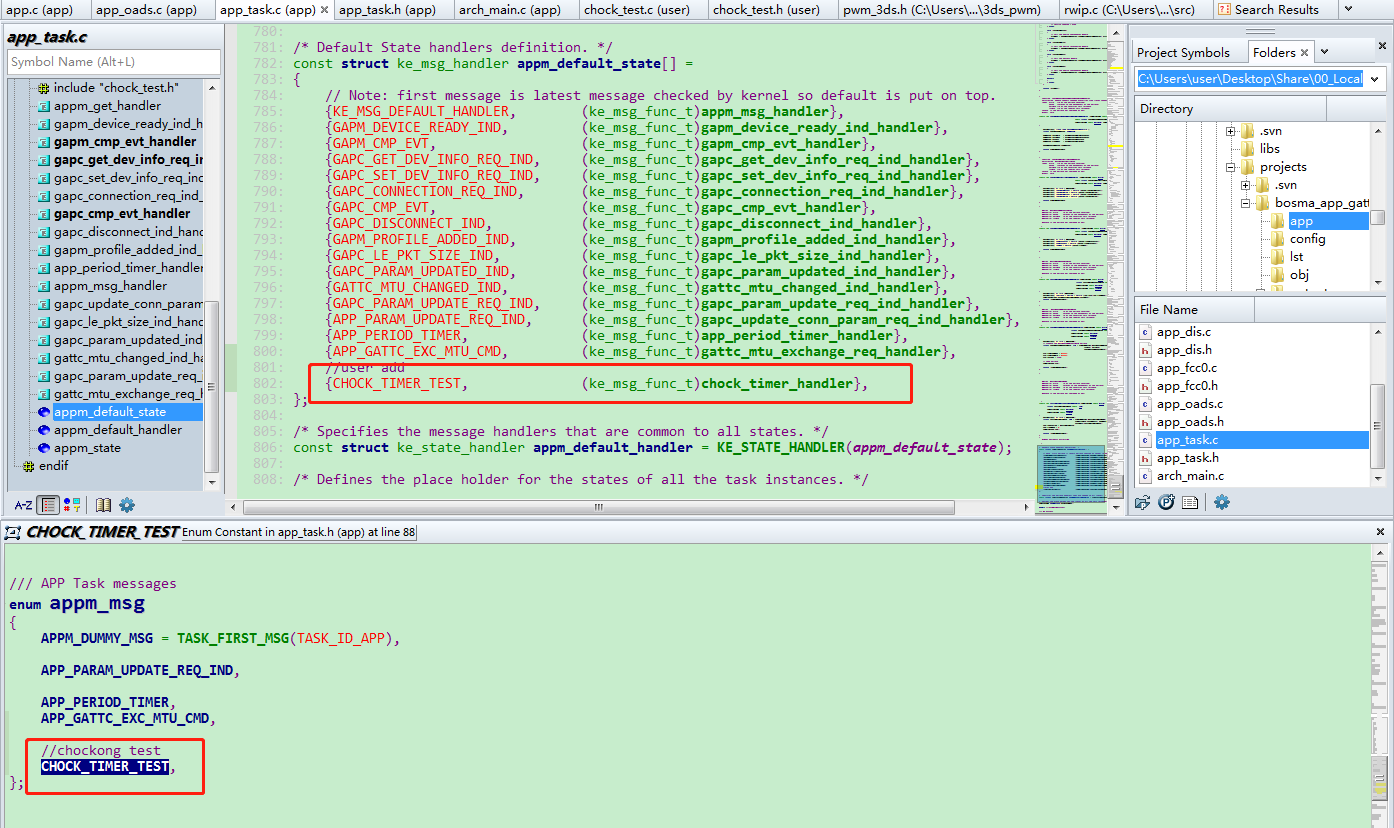Open symbol window gear settings
The height and width of the screenshot is (828, 1394).
127,505
